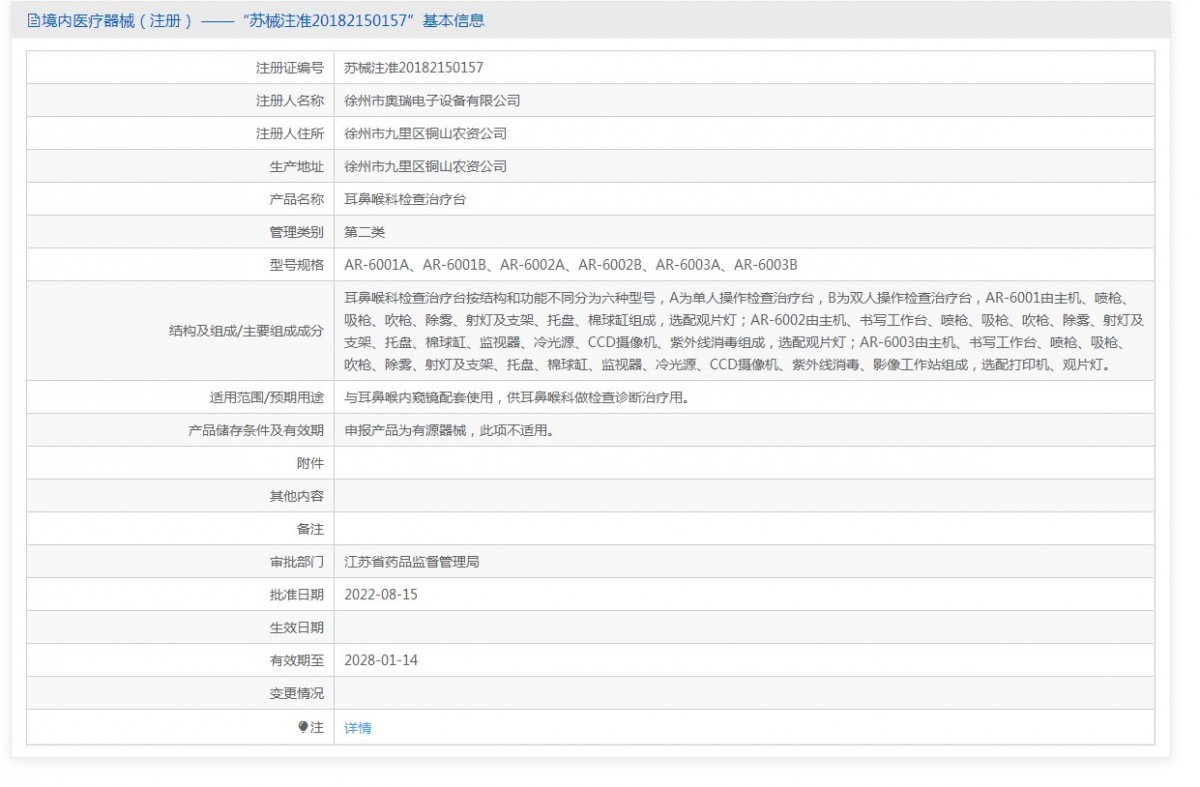The height and width of the screenshot is (787, 1200).
Task: Select the 型号规格 label
Action: pos(297,266)
